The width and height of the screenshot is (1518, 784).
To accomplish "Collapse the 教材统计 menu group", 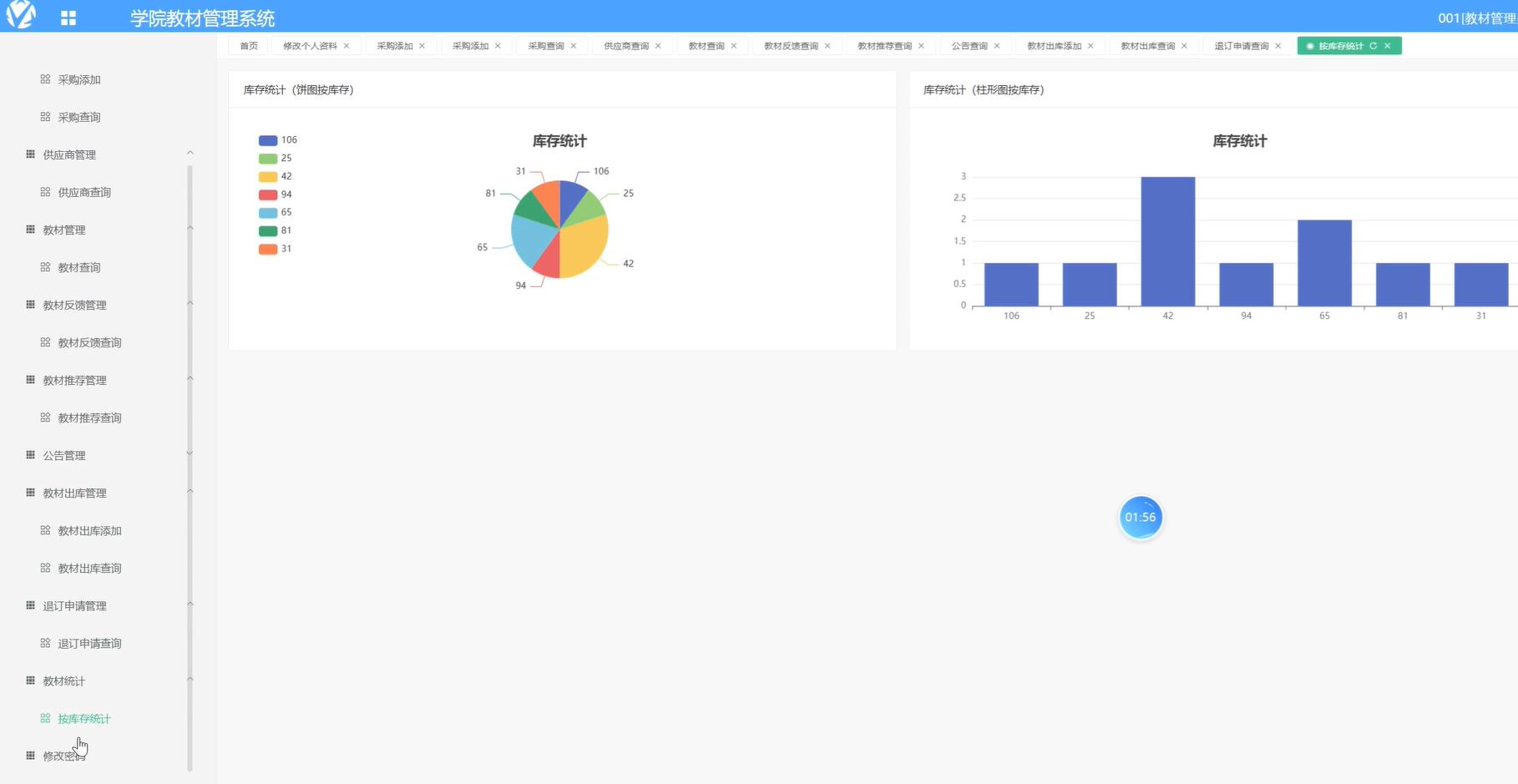I will [190, 680].
